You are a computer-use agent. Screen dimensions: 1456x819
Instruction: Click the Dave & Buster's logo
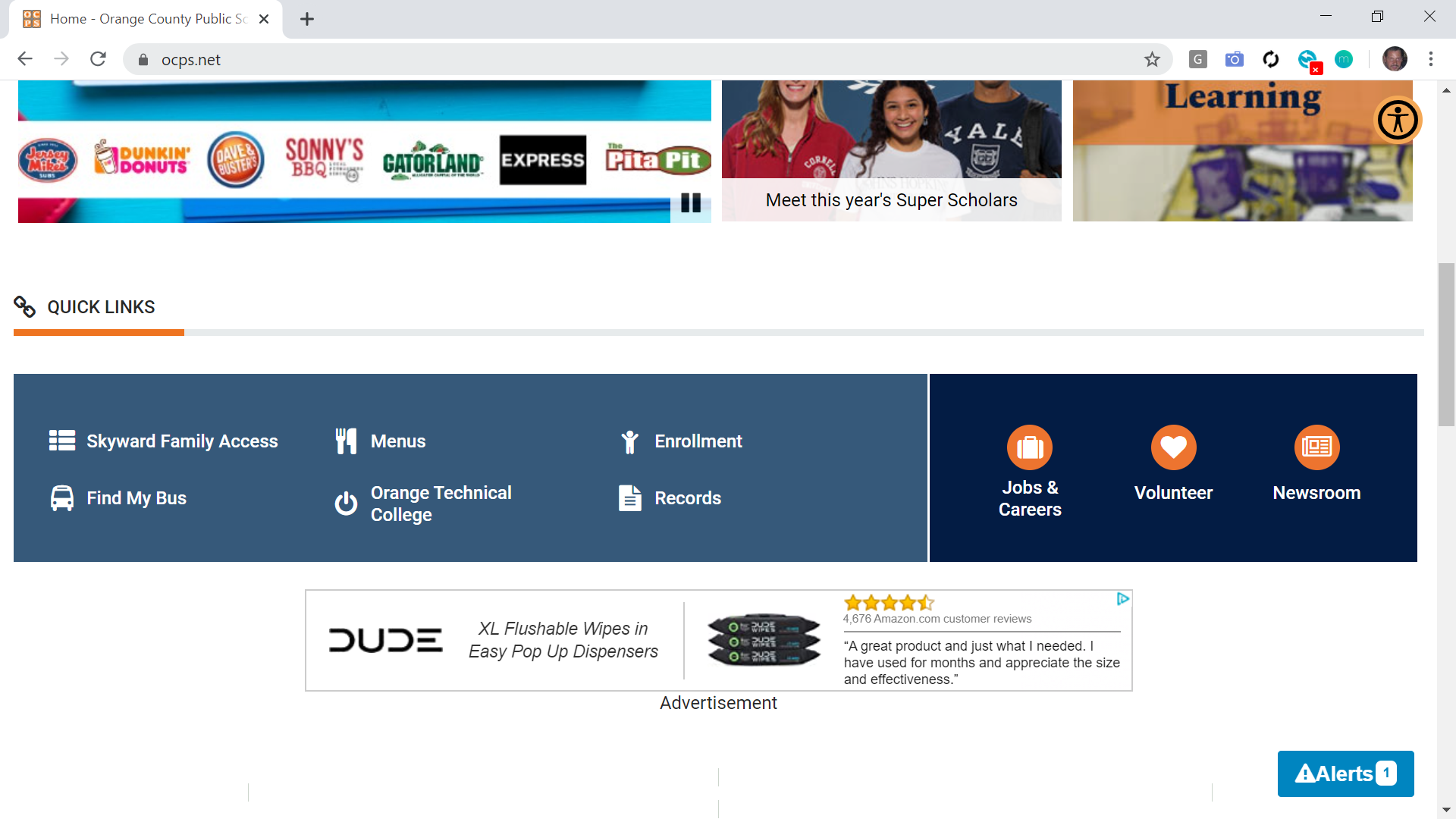236,159
